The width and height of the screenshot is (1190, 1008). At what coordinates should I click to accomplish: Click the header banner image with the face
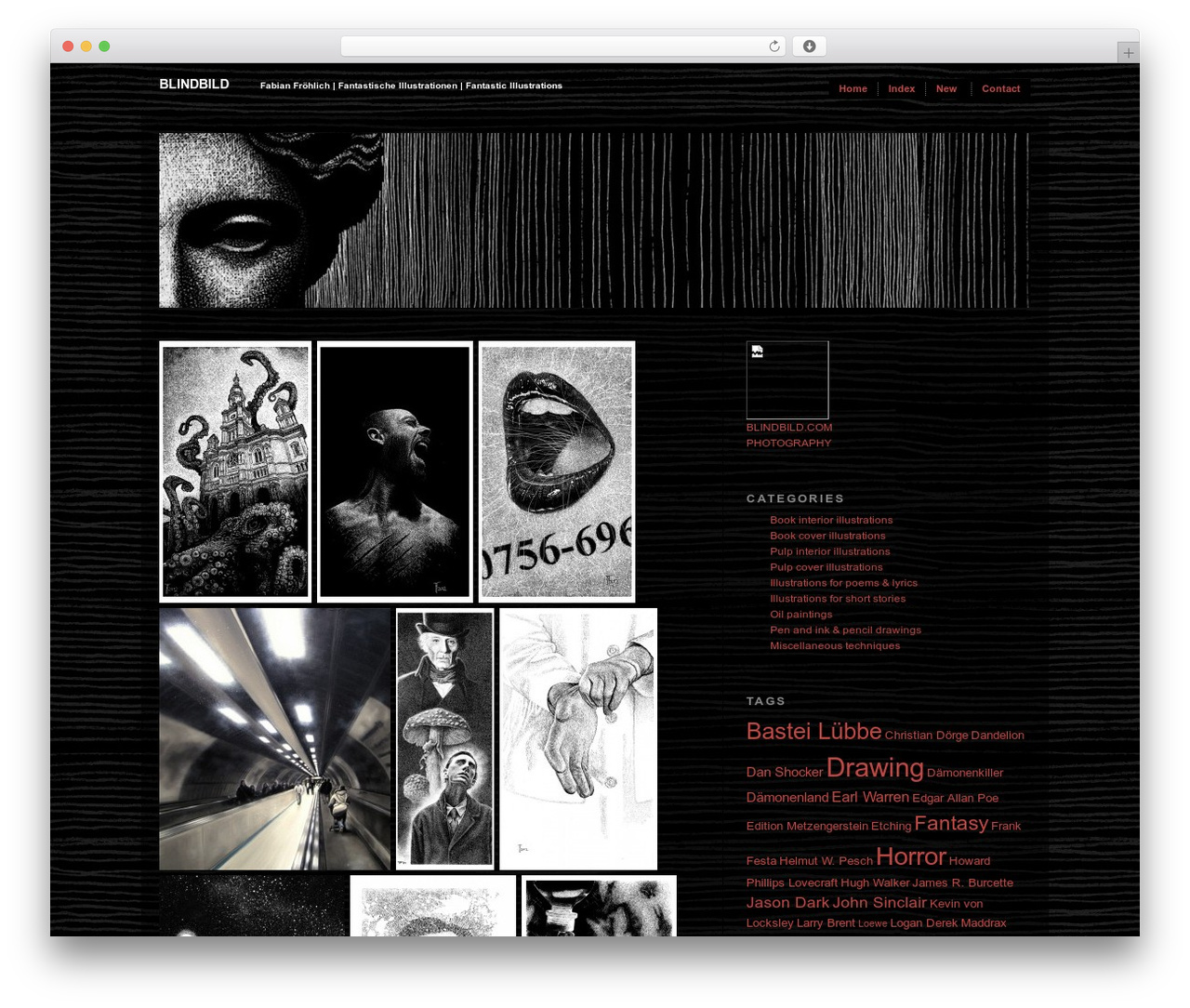[594, 220]
